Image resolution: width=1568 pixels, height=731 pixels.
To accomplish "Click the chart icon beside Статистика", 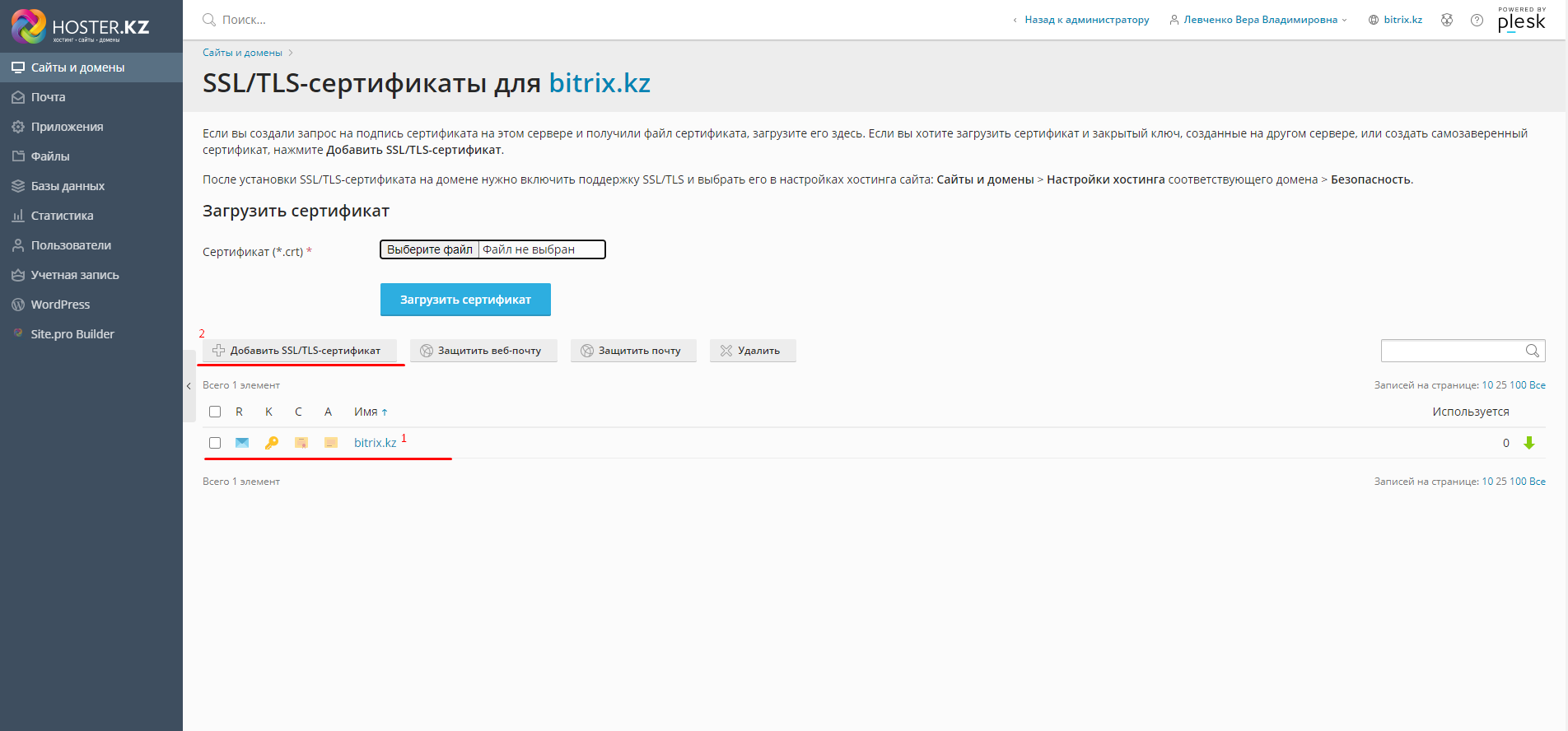I will click(18, 216).
